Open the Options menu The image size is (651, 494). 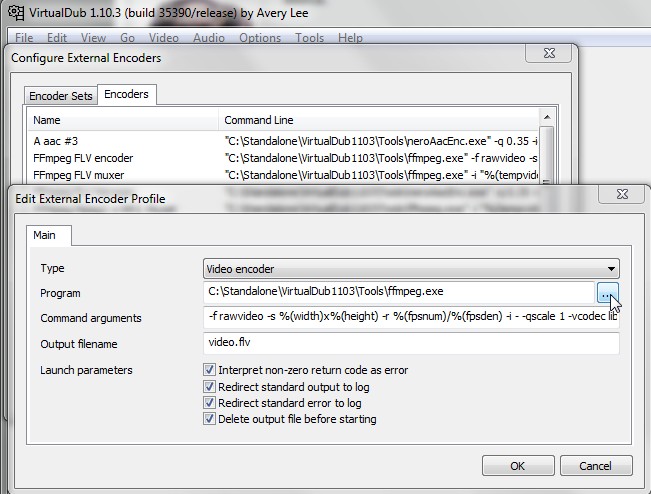(260, 38)
